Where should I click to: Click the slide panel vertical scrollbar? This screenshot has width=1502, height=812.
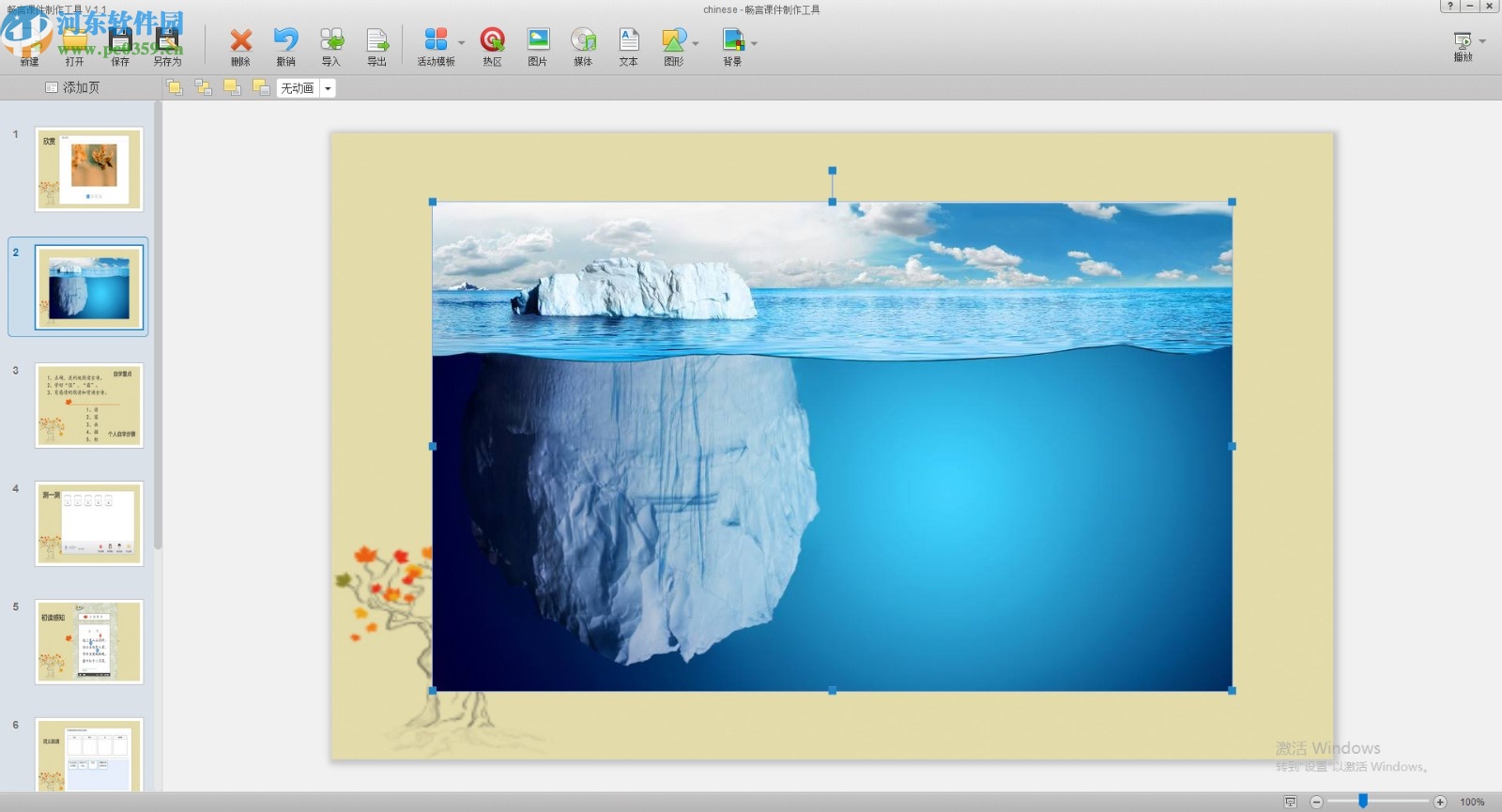[x=158, y=325]
